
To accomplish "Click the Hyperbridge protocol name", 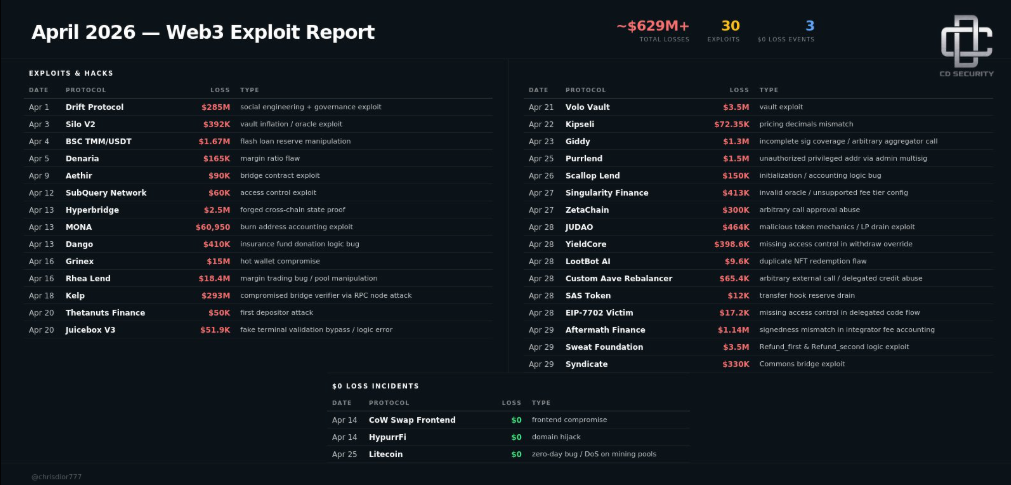I will (x=93, y=210).
